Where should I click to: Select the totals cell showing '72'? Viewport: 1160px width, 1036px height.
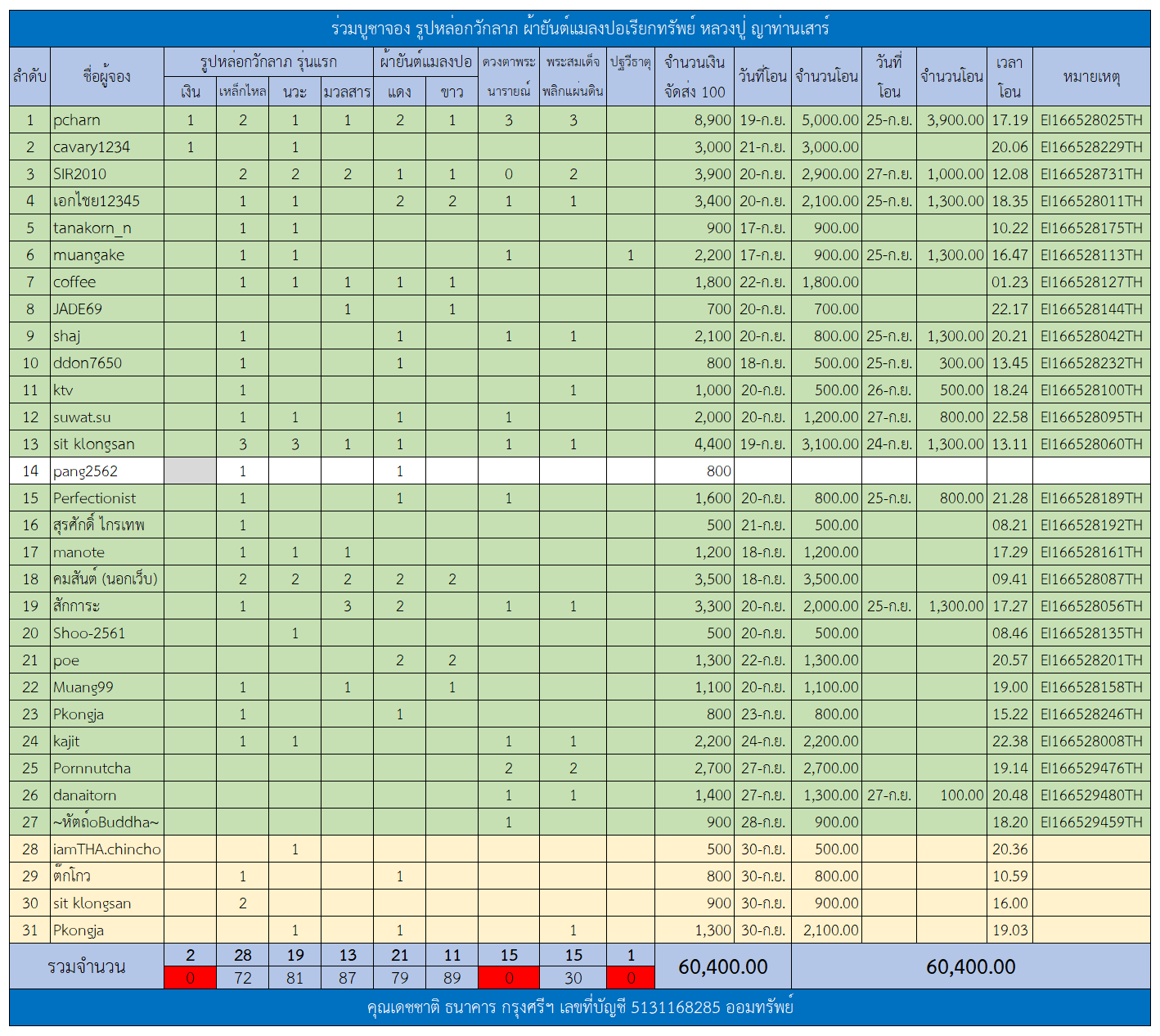click(243, 978)
